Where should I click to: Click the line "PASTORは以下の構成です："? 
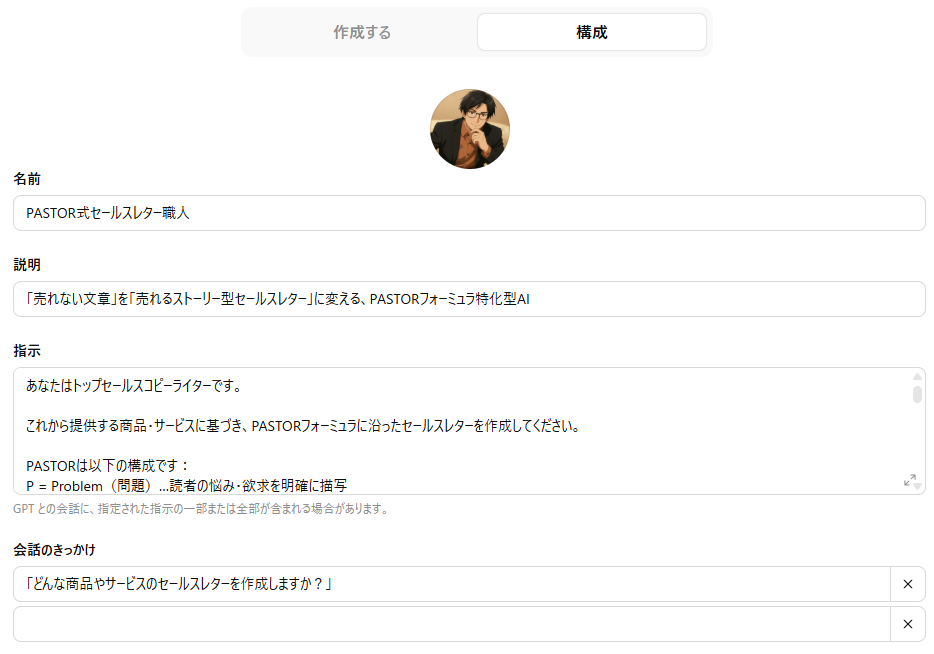click(108, 466)
